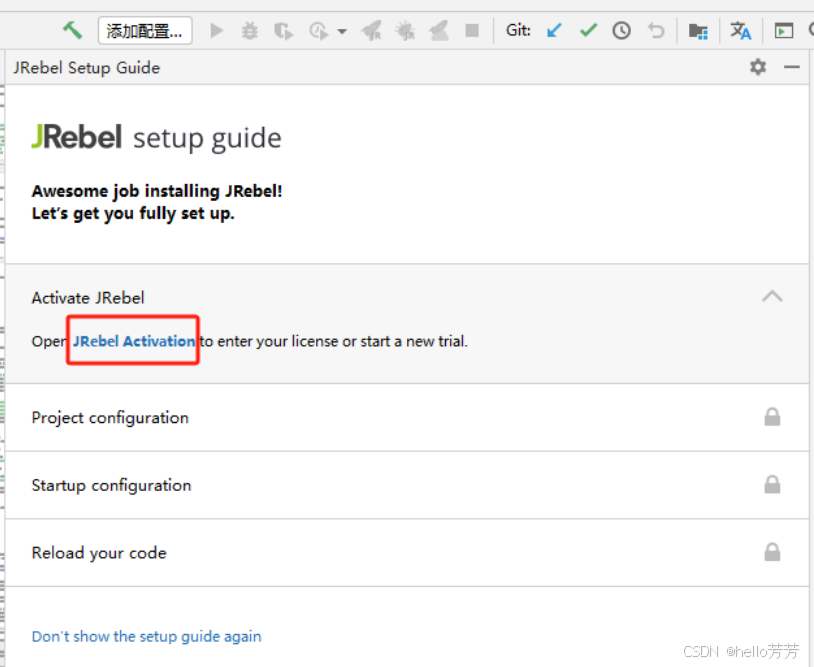The height and width of the screenshot is (667, 814).
Task: Open Git Show History clock icon
Action: click(621, 31)
